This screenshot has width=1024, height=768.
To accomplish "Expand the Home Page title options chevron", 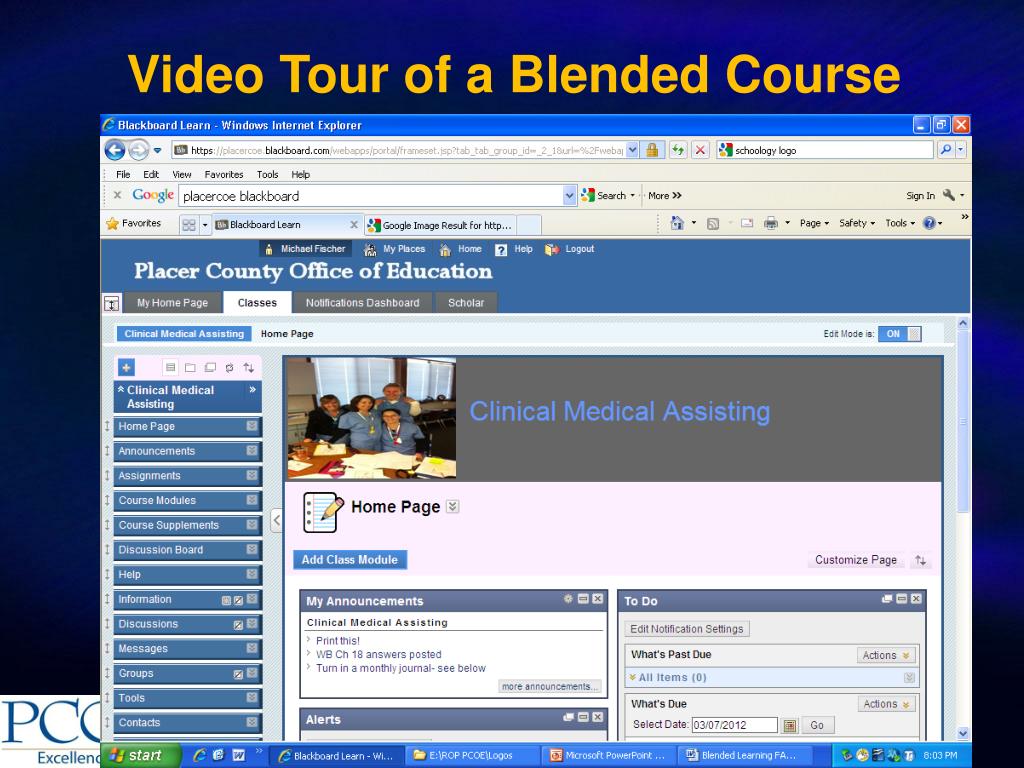I will point(453,507).
